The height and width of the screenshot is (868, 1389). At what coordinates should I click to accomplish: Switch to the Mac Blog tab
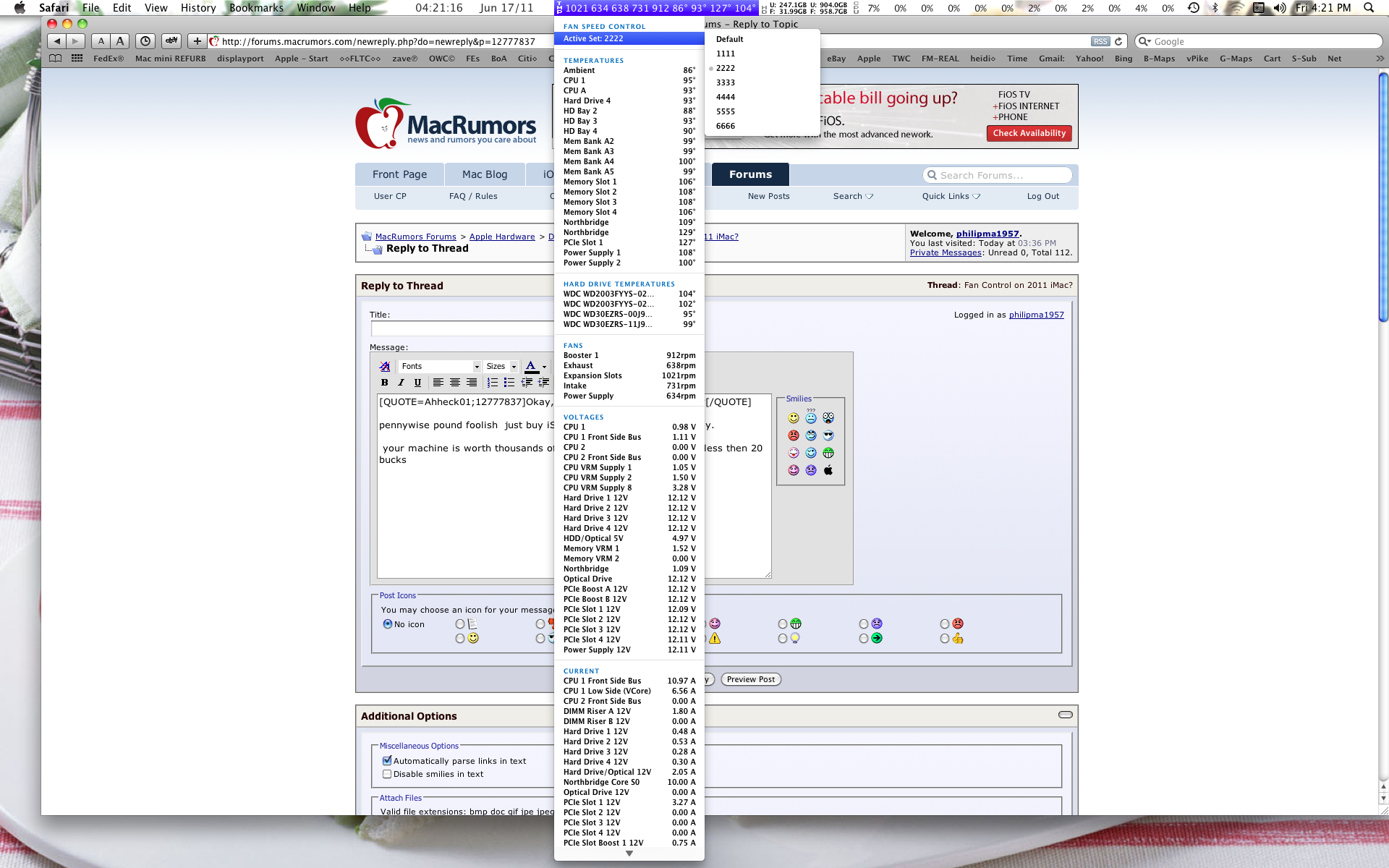tap(485, 174)
